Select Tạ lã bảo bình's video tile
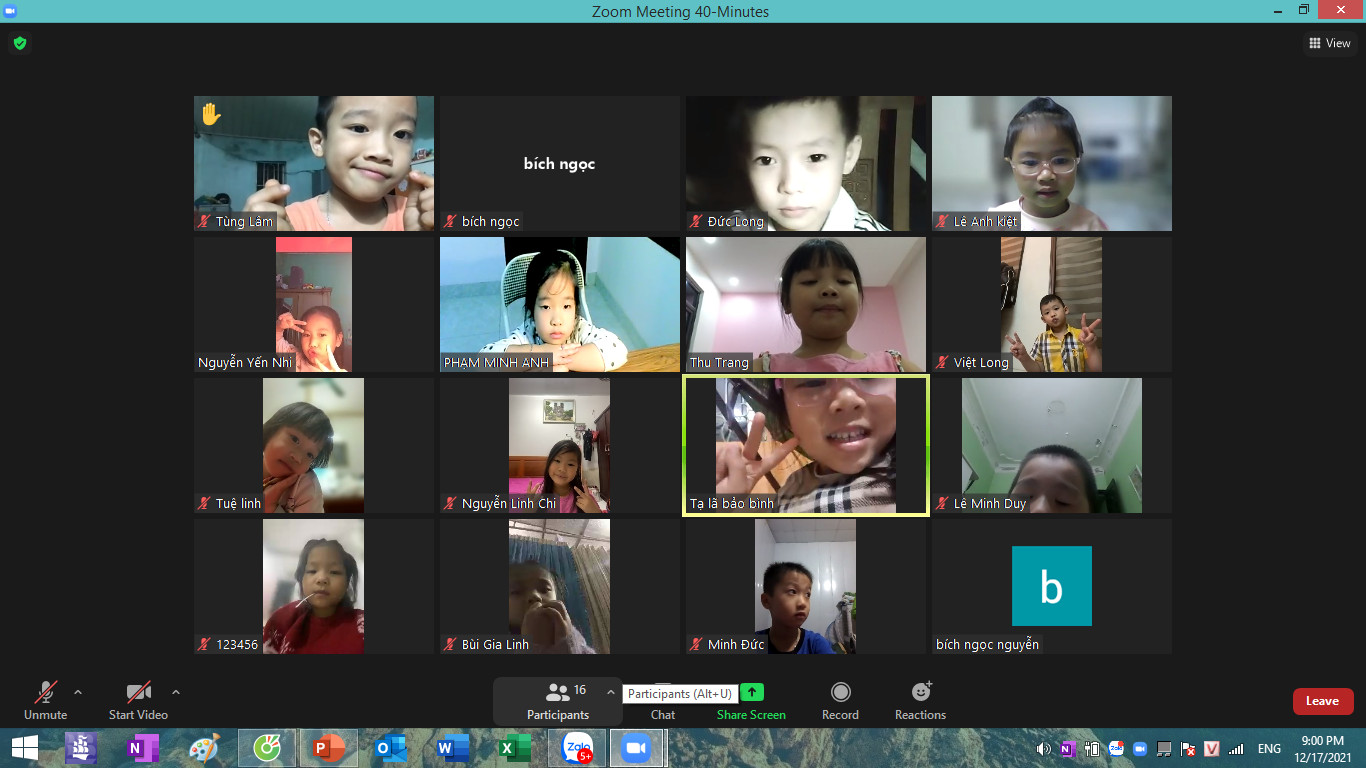Viewport: 1366px width, 768px height. click(806, 445)
